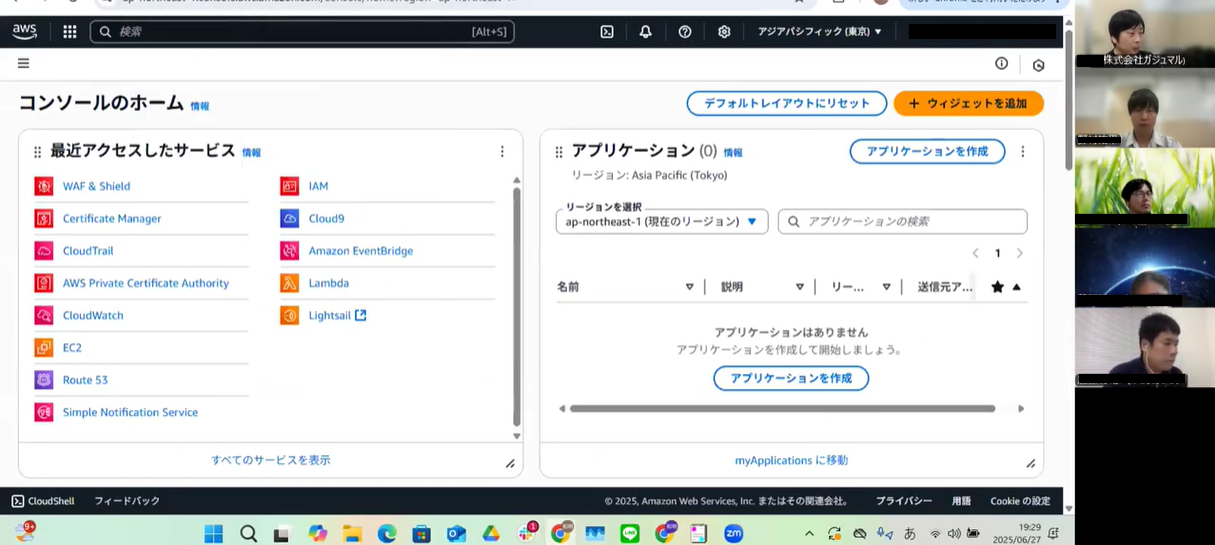Sort applications by 説明 column arrow

point(799,287)
